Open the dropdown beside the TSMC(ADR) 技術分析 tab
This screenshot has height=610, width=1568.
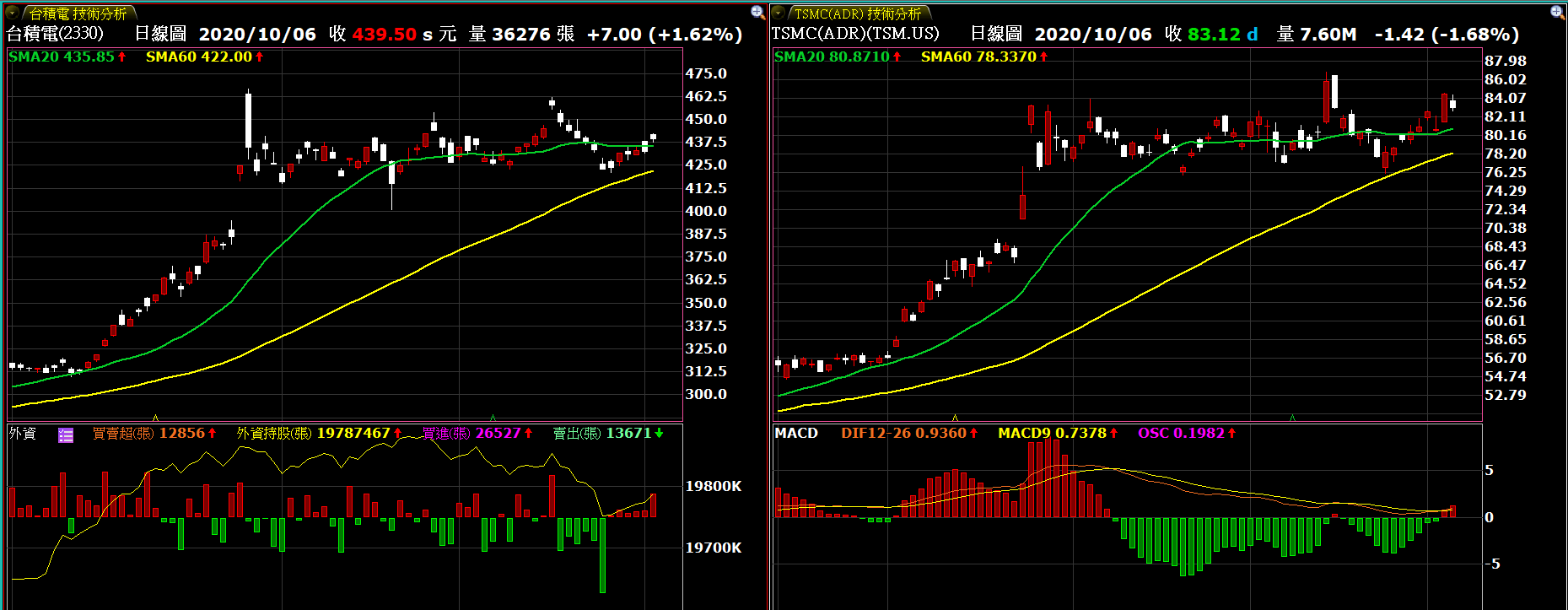pos(779,13)
